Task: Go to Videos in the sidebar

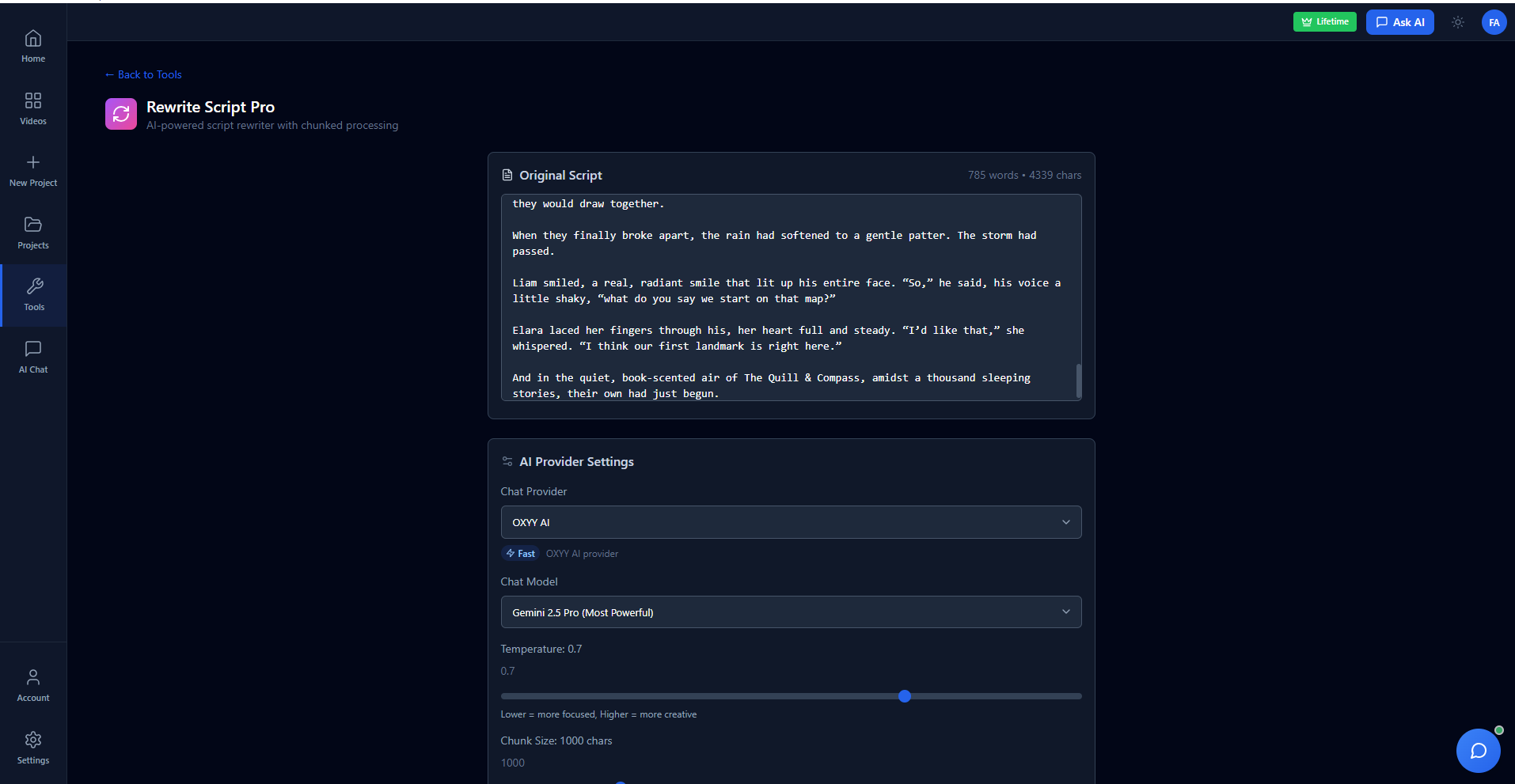Action: (x=33, y=101)
